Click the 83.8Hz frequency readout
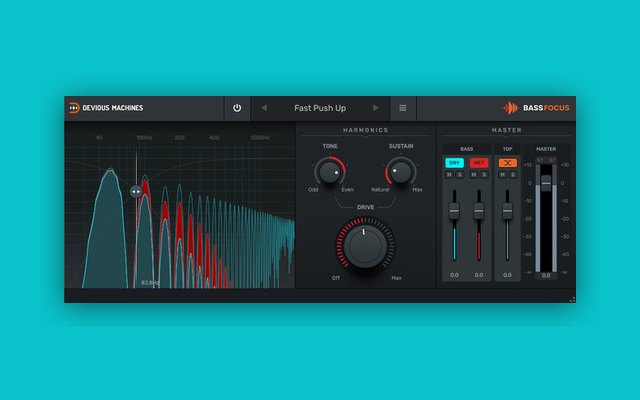Viewport: 640px width, 400px height. tap(150, 282)
